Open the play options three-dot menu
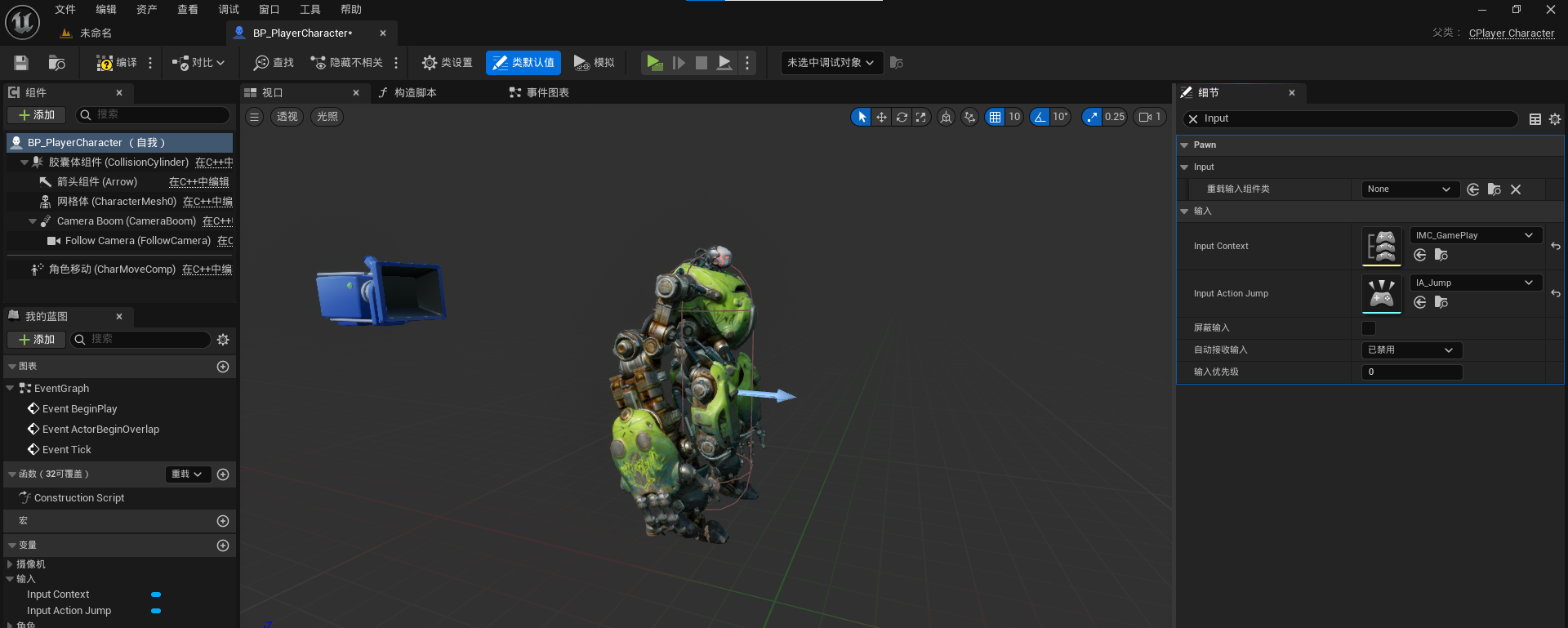 (x=747, y=63)
